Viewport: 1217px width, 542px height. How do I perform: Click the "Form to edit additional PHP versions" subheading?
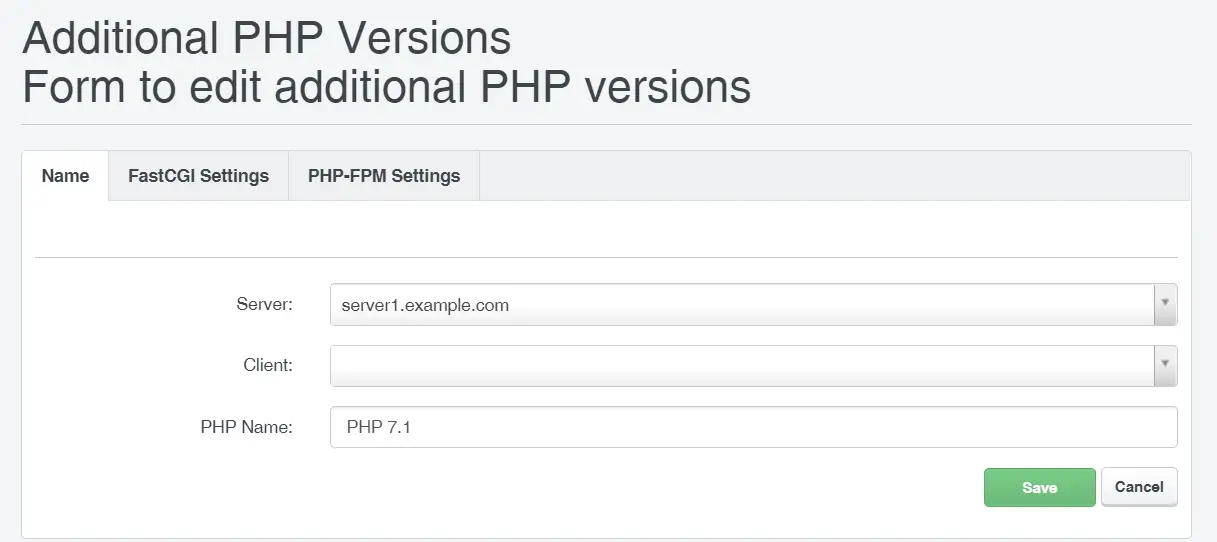pos(386,87)
